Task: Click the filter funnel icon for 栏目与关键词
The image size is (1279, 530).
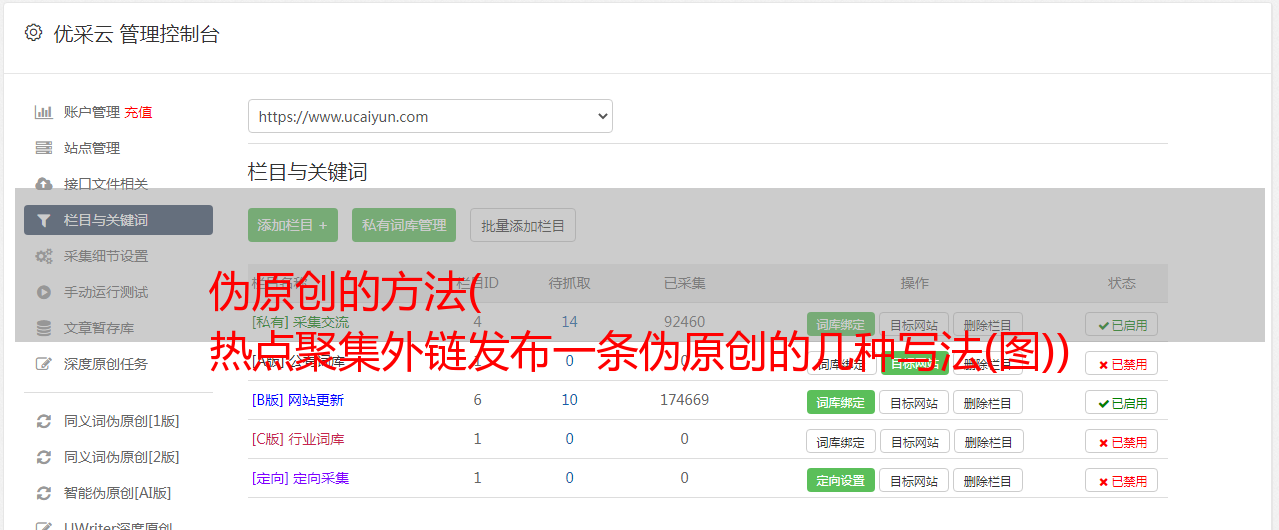Action: click(44, 220)
